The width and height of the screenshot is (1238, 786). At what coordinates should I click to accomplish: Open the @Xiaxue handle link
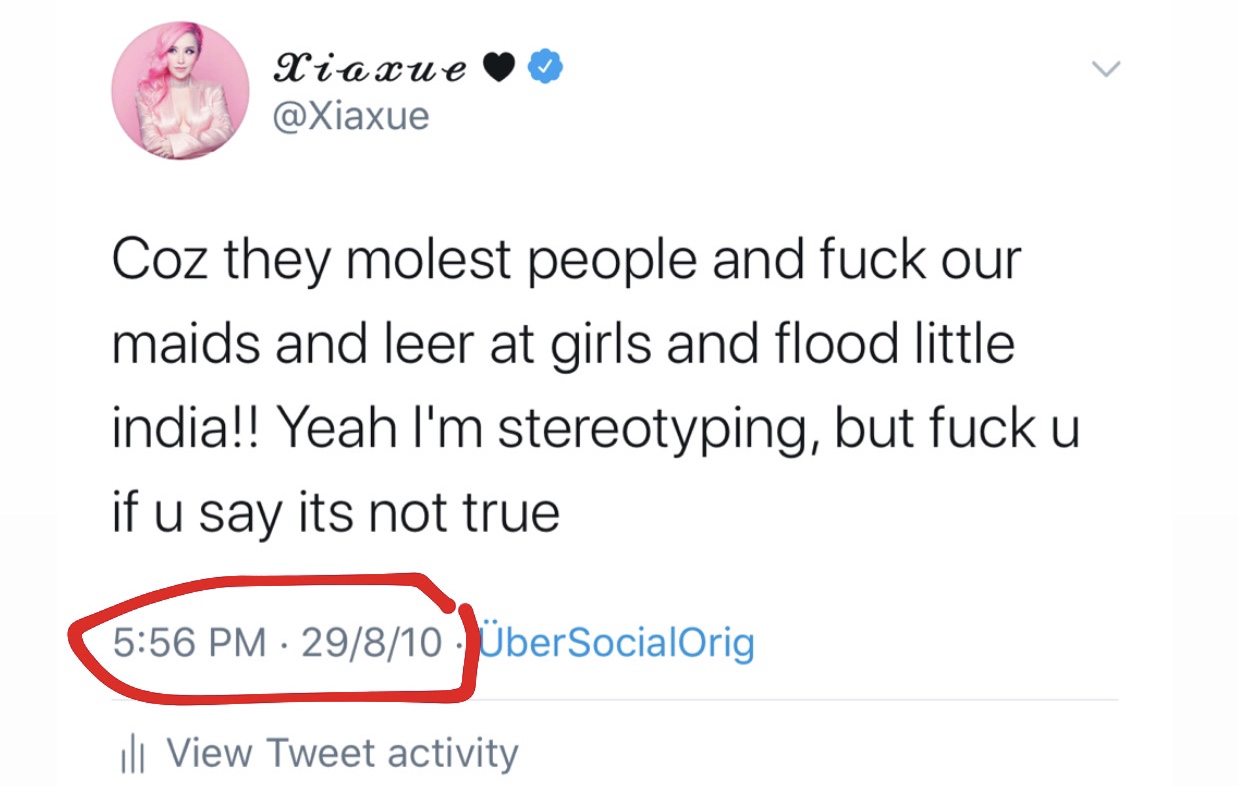[351, 116]
